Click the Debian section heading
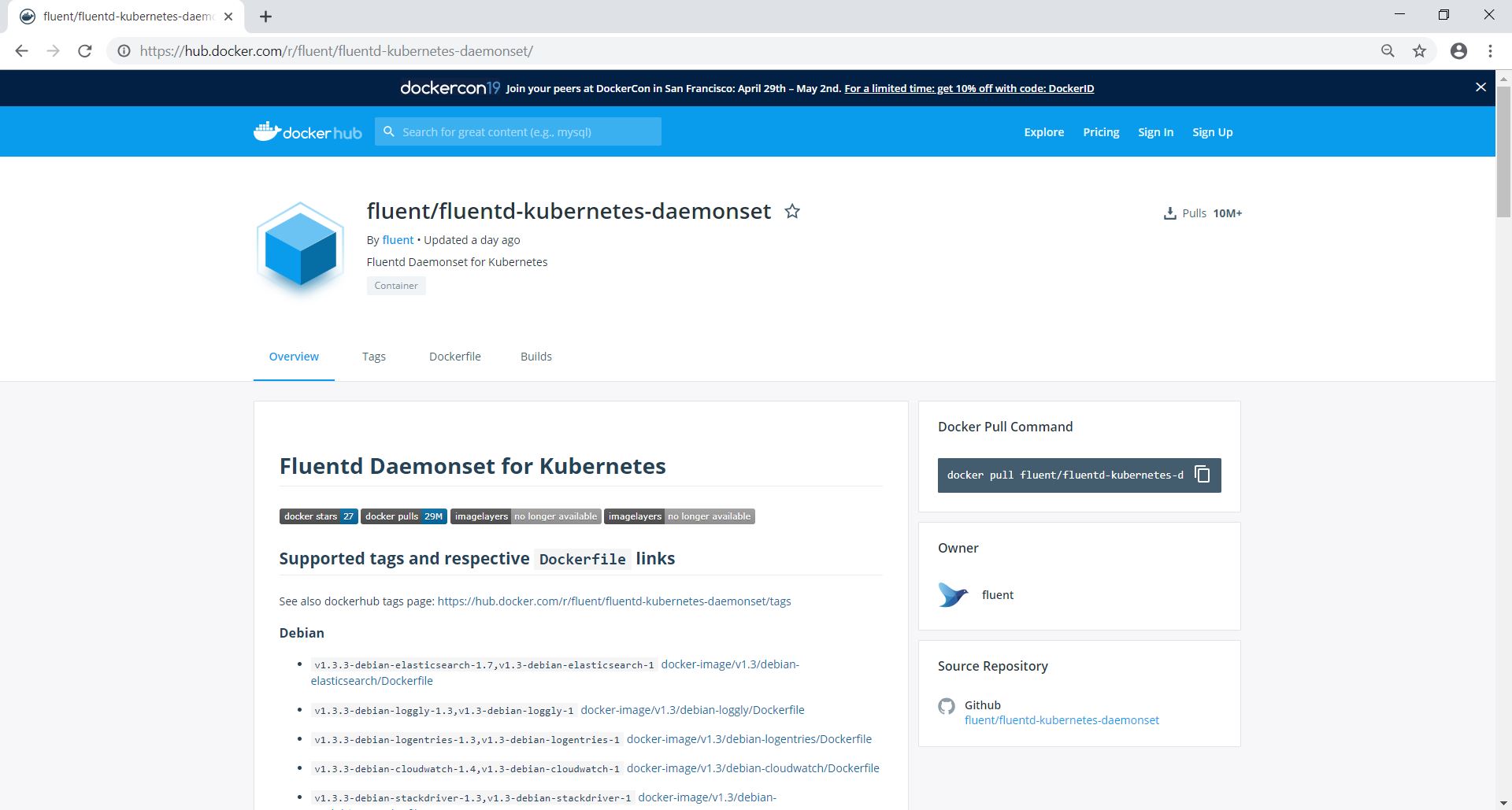This screenshot has width=1512, height=810. coord(302,633)
